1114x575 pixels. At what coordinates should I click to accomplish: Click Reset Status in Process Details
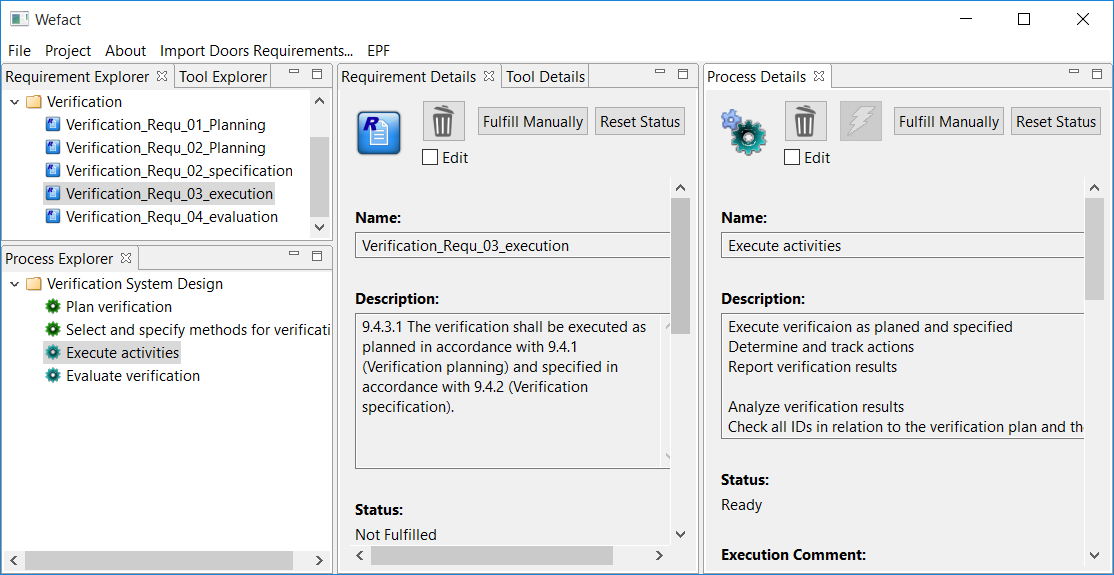click(1056, 122)
